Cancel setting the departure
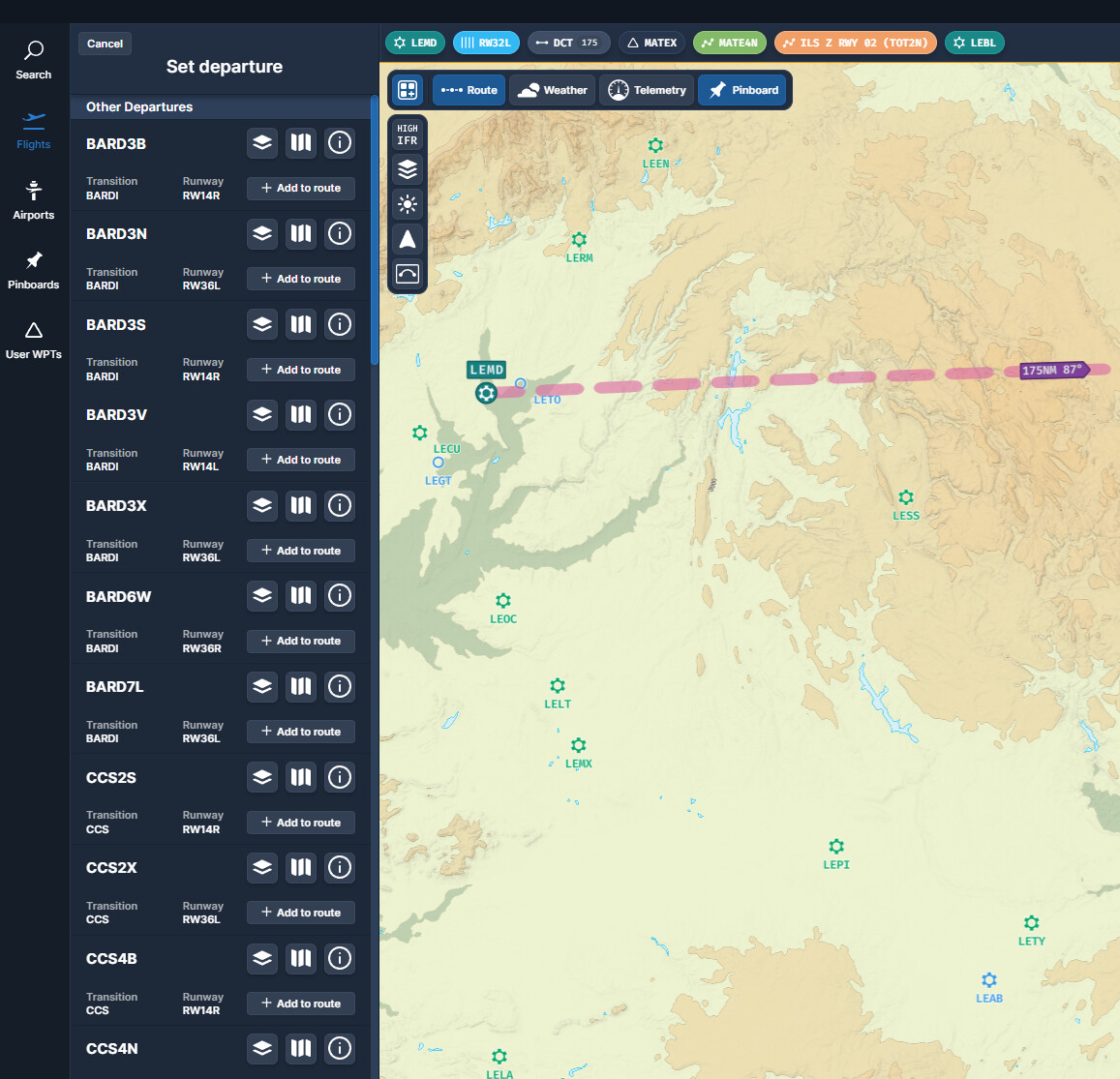1120x1079 pixels. pyautogui.click(x=105, y=44)
